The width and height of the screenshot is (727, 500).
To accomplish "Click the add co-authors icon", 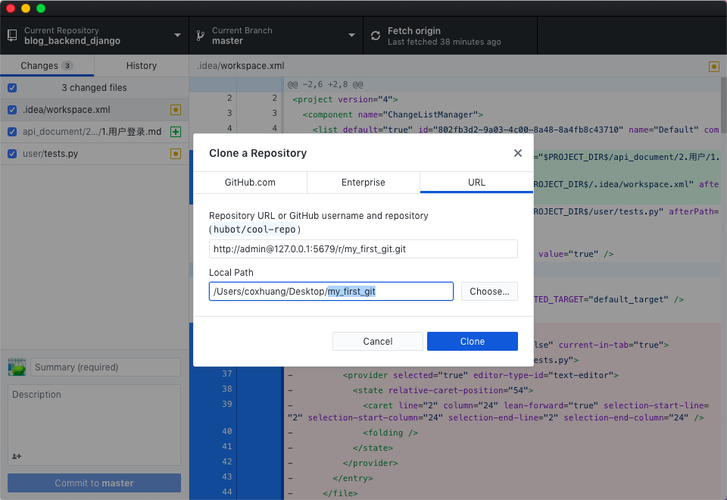I will coord(17,456).
